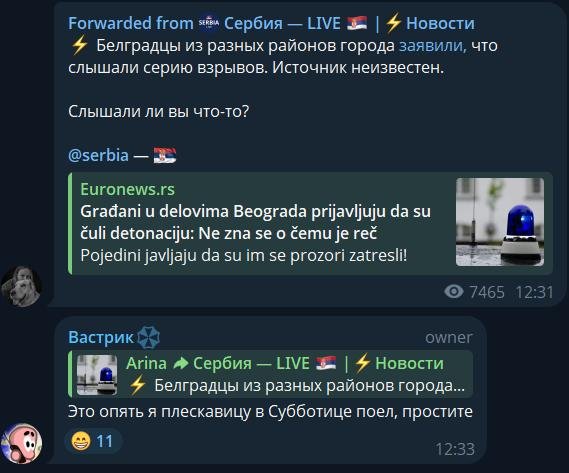Open the @serbia mention
This screenshot has width=569, height=473.
click(98, 155)
